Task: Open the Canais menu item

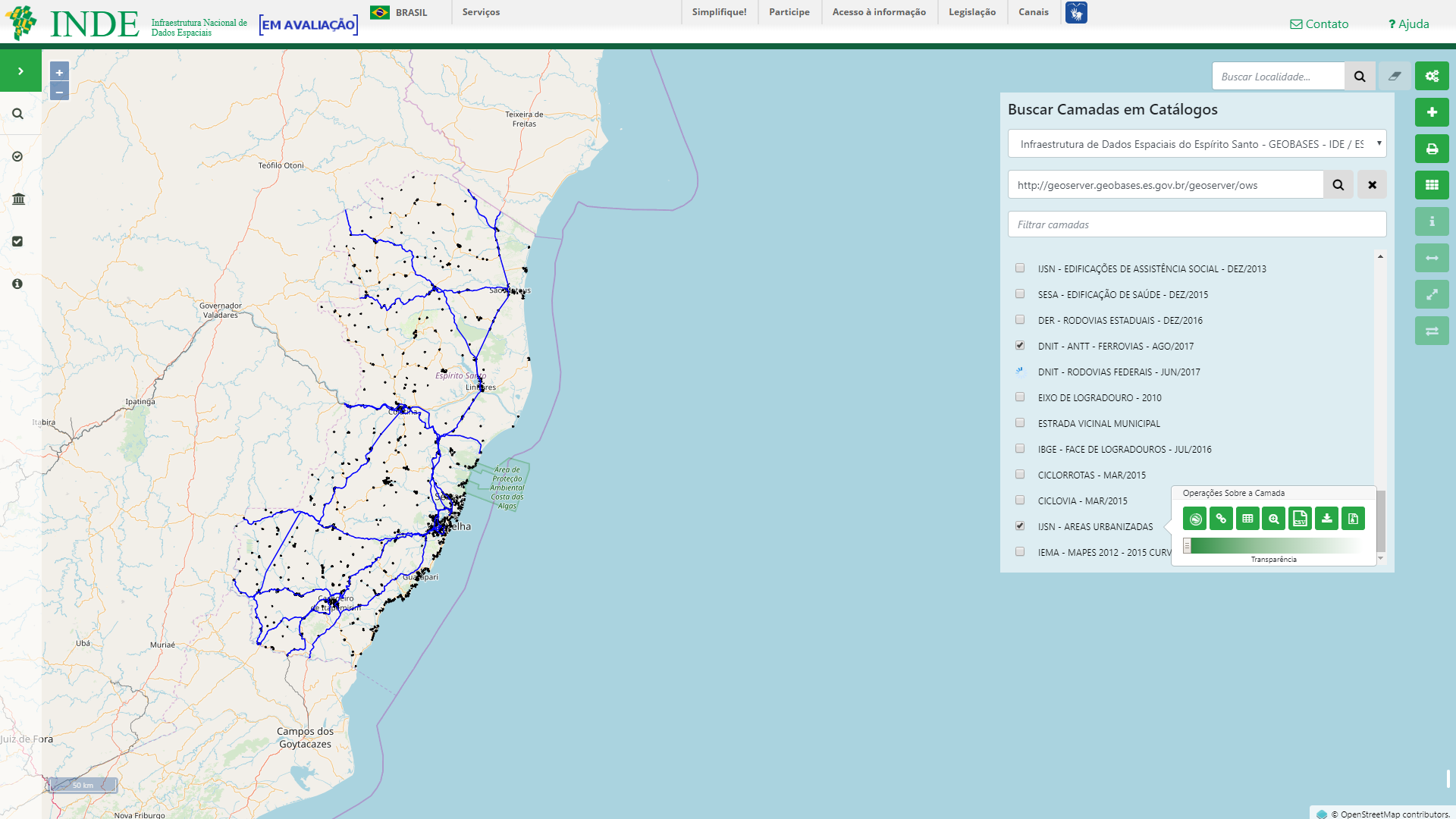Action: tap(1034, 12)
